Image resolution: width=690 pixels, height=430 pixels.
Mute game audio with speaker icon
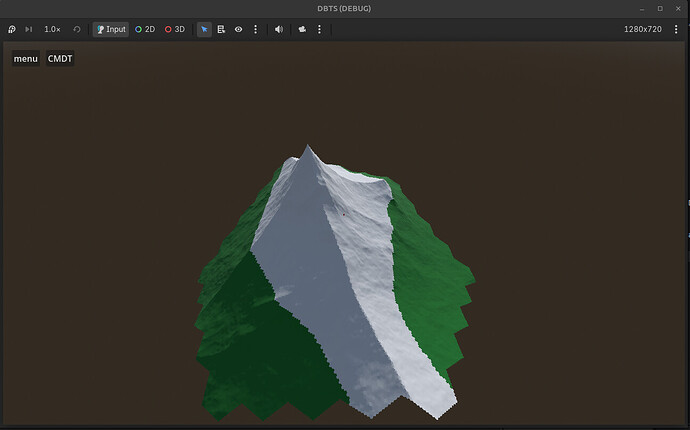click(x=279, y=29)
